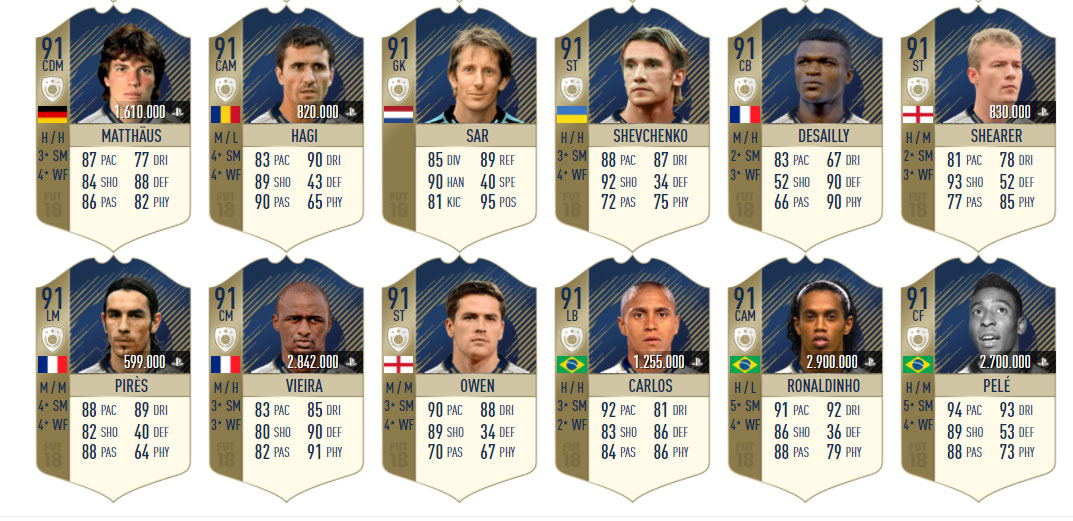Click the Ukraine flag on Shevchenko card
1073x521 pixels.
tap(571, 114)
